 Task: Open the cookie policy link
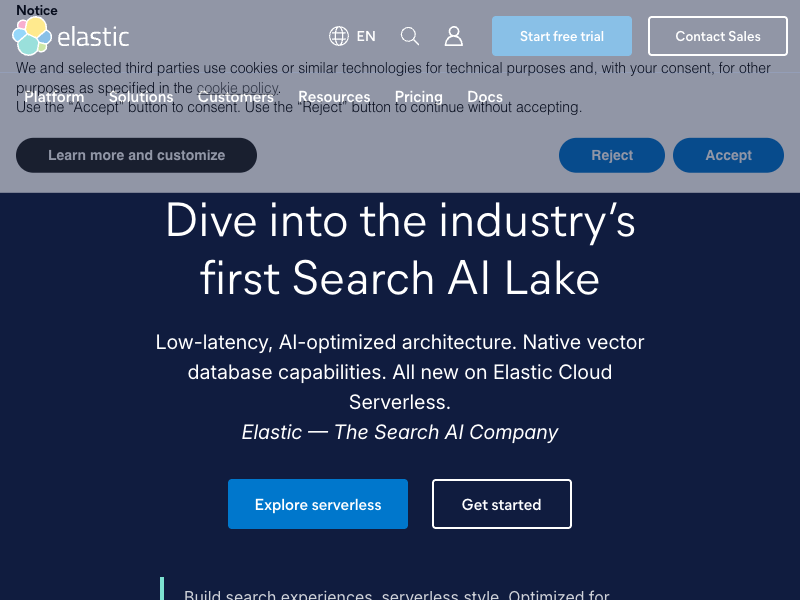pyautogui.click(x=237, y=88)
